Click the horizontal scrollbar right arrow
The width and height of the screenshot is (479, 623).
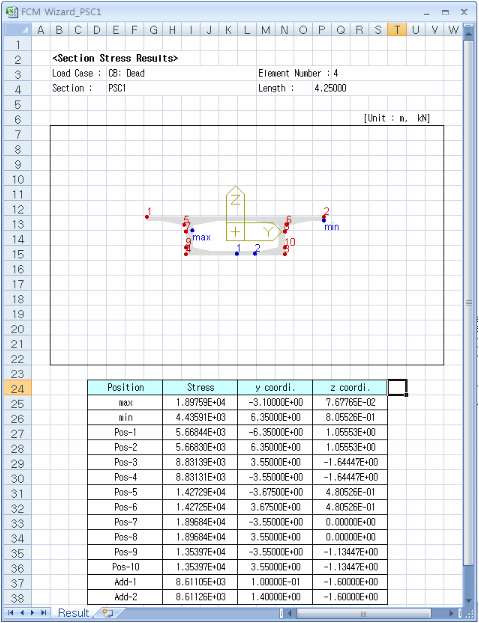pyautogui.click(x=451, y=613)
